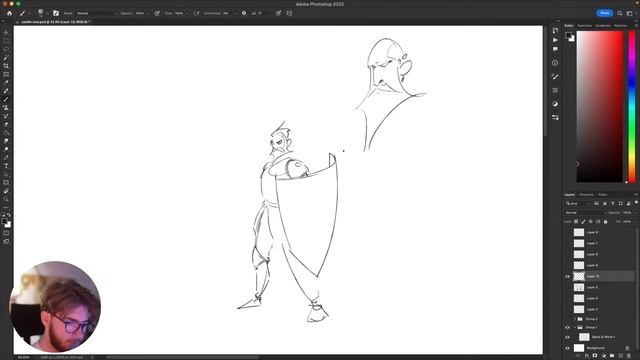Toggle lock all padlock
Image resolution: width=640 pixels, height=360 pixels.
tap(605, 222)
